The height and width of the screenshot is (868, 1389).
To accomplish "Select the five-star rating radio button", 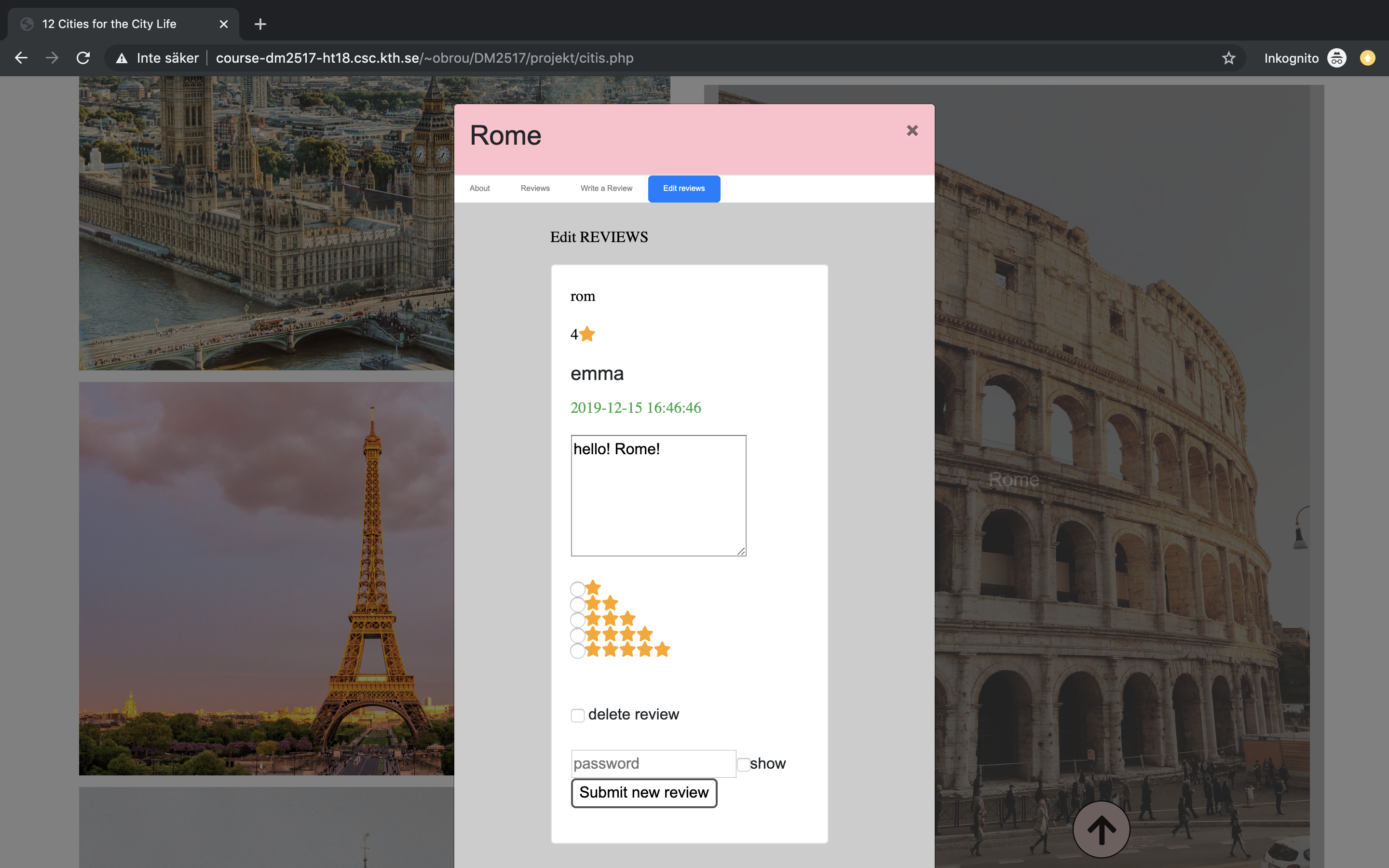I will [577, 651].
